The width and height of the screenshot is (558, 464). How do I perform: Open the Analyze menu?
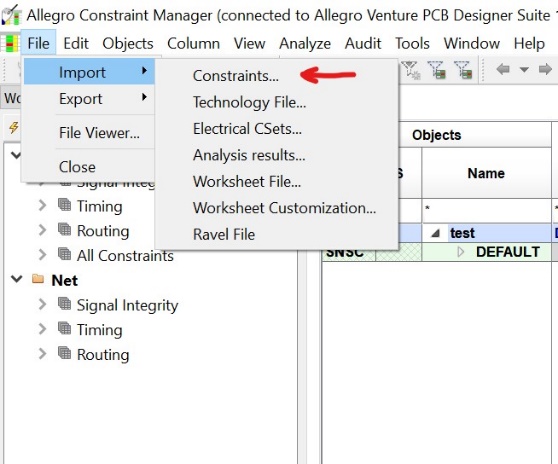click(305, 43)
